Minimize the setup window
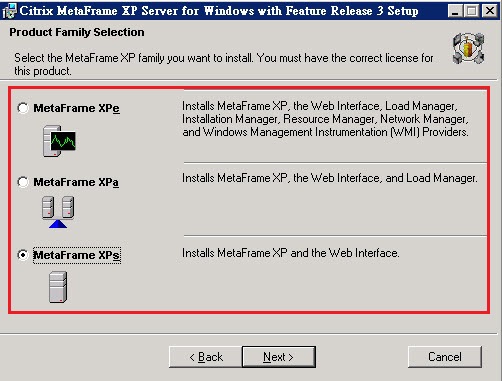This screenshot has width=502, height=381. 455,11
